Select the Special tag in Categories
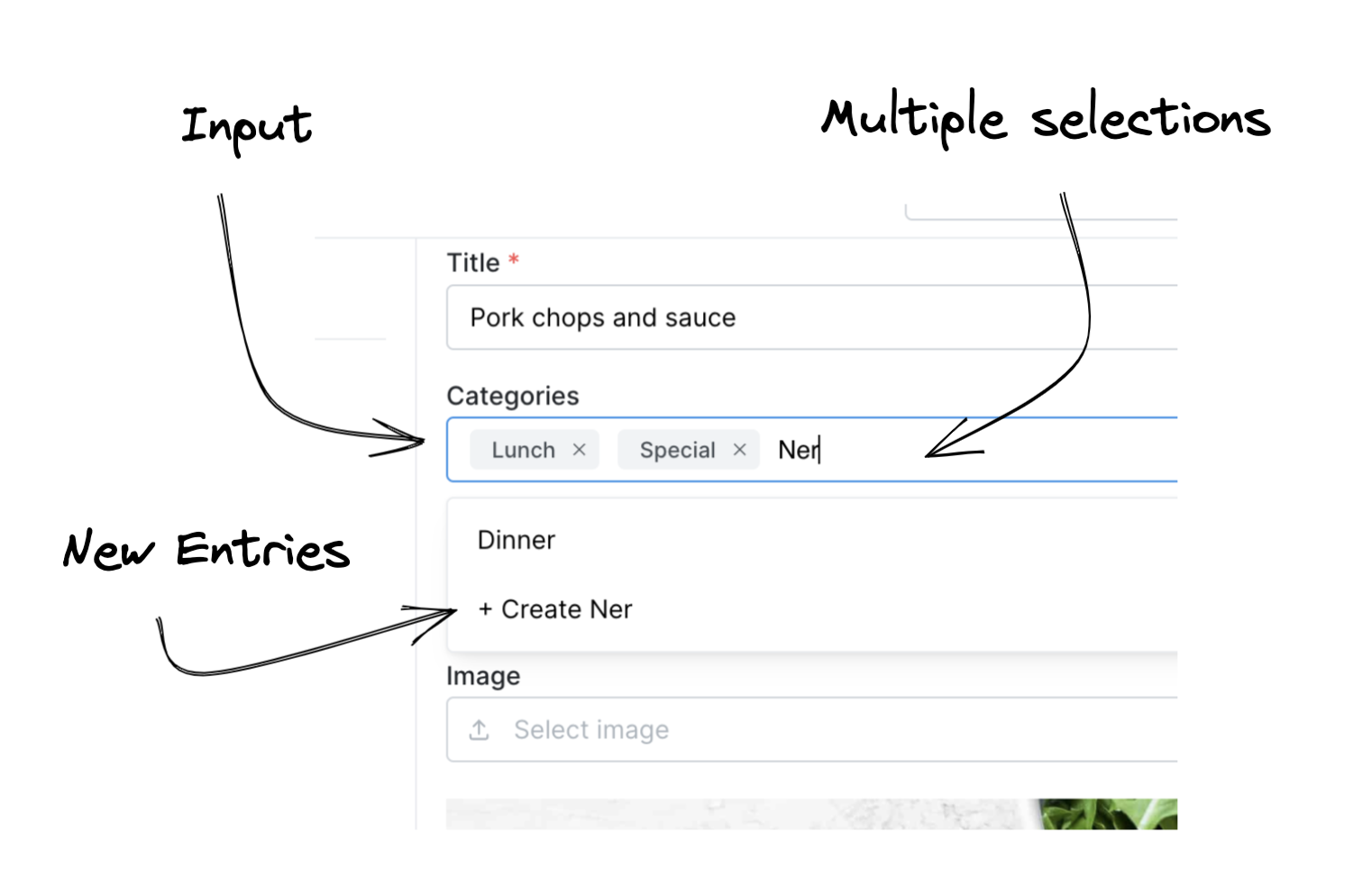 (x=678, y=449)
